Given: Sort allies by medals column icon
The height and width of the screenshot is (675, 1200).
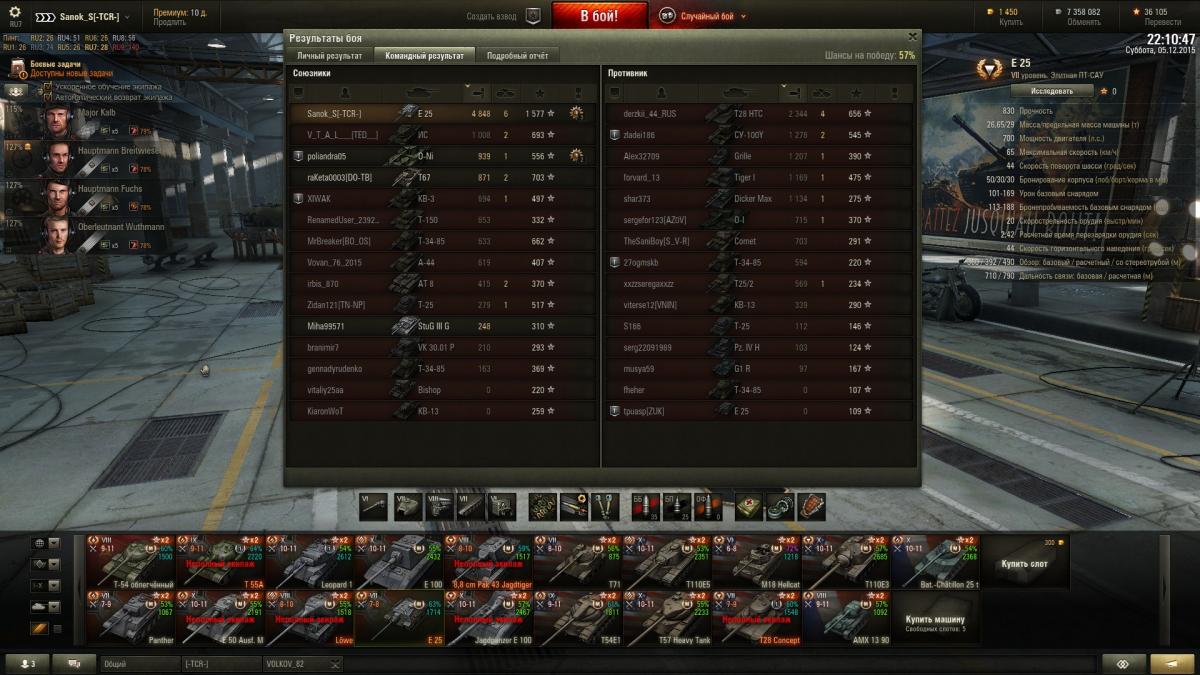Looking at the screenshot, I should point(577,93).
